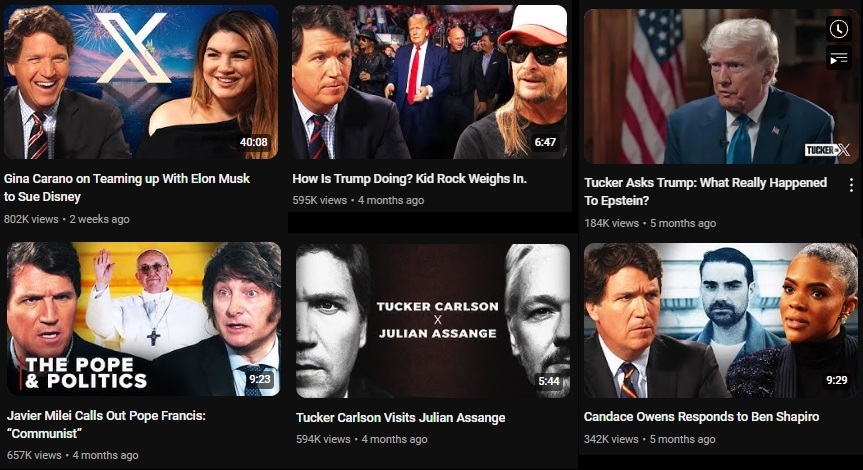Screen dimensions: 863x470
Task: Open the Gina Carano video thumbnail
Action: pyautogui.click(x=141, y=82)
